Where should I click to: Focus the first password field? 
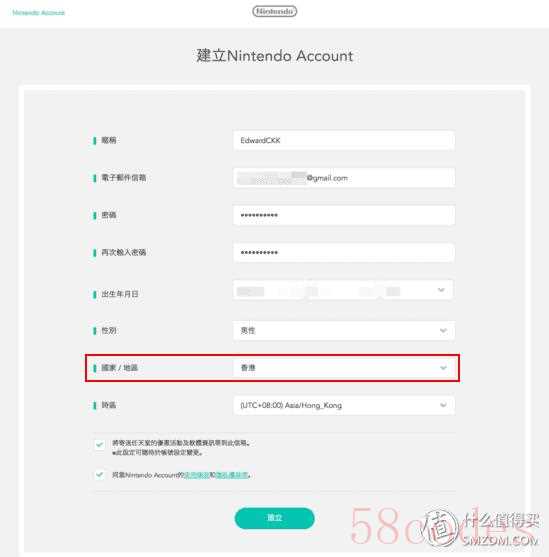coord(344,215)
